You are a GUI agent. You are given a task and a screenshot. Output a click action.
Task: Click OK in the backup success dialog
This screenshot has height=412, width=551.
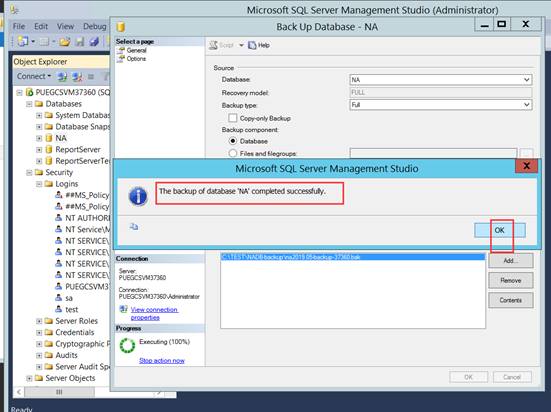coord(500,230)
